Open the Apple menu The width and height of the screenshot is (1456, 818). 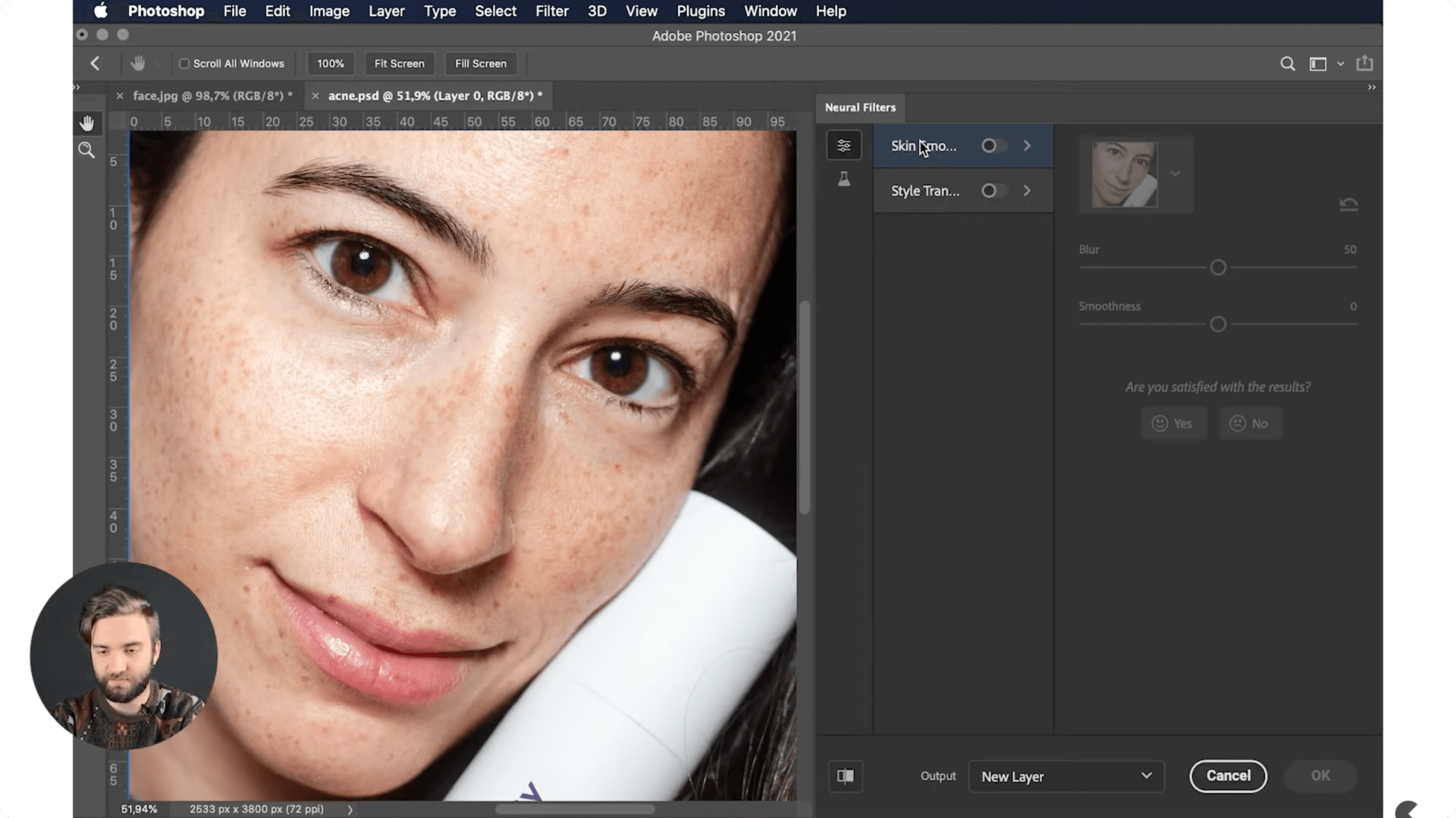(101, 11)
